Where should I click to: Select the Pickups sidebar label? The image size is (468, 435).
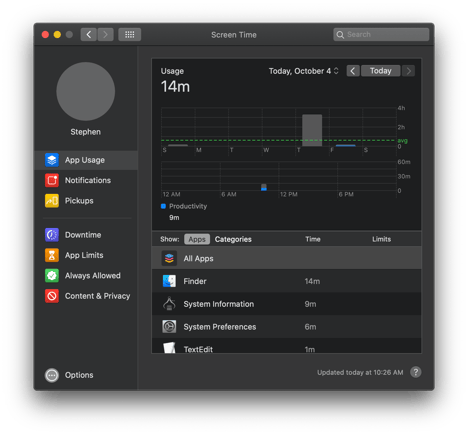tap(79, 201)
